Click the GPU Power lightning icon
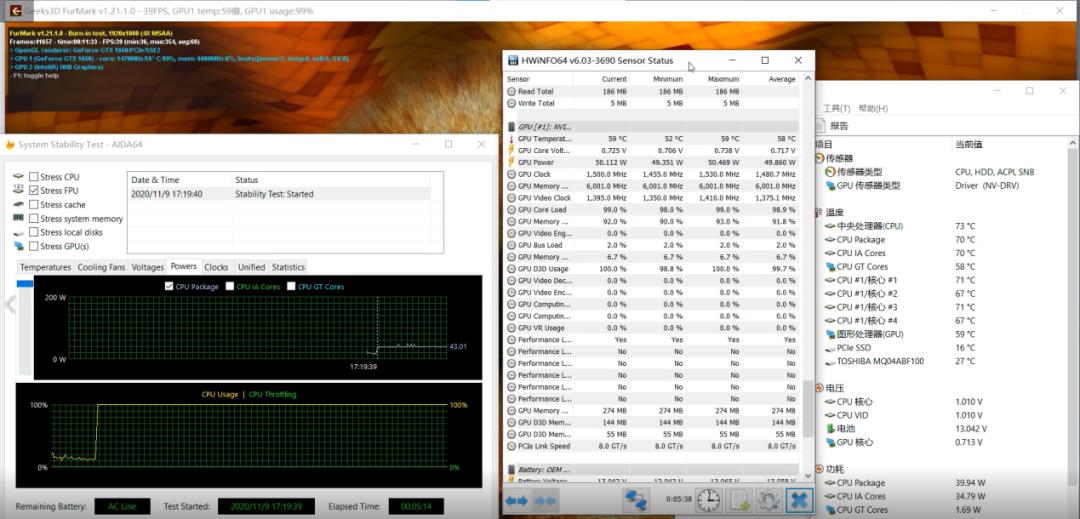Image resolution: width=1080 pixels, height=519 pixels. pos(511,162)
